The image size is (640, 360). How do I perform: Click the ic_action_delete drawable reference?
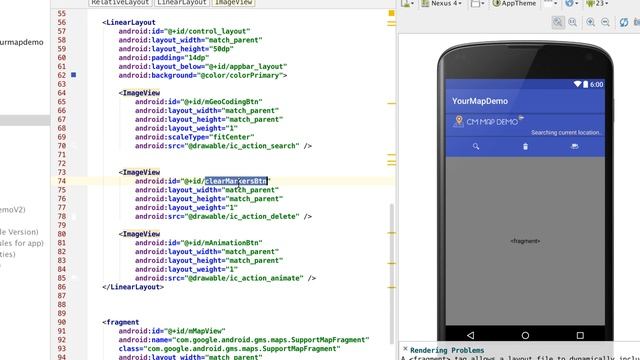[x=242, y=216]
